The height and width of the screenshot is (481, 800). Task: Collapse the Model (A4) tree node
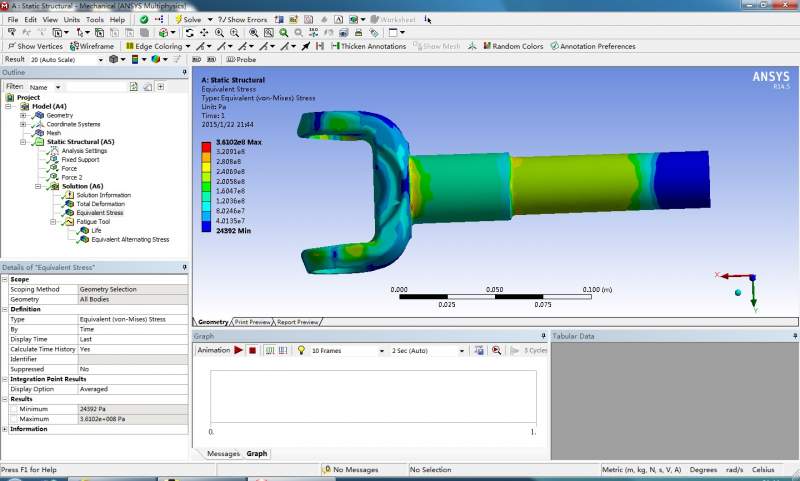tap(8, 106)
